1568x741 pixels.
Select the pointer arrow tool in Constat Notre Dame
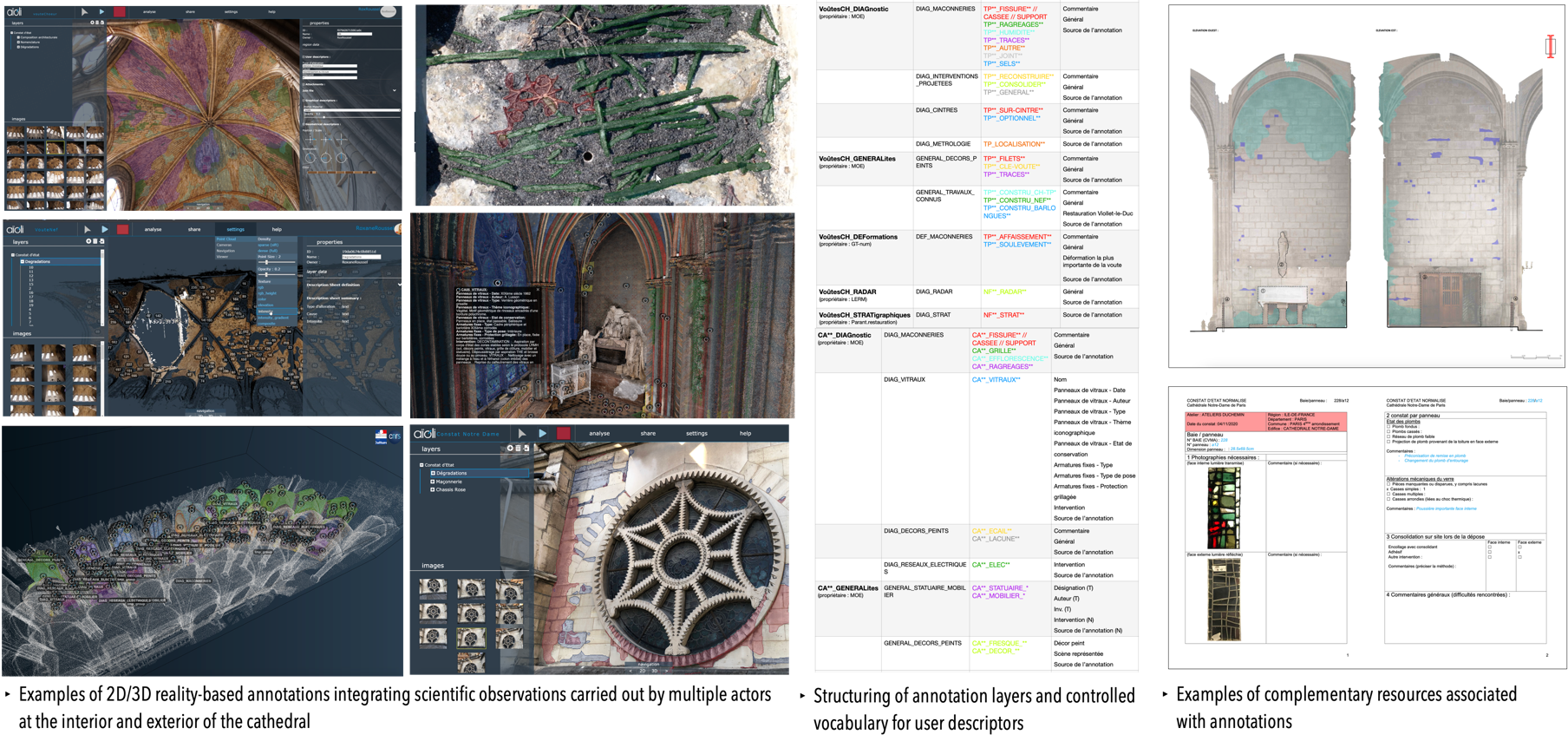pos(522,433)
